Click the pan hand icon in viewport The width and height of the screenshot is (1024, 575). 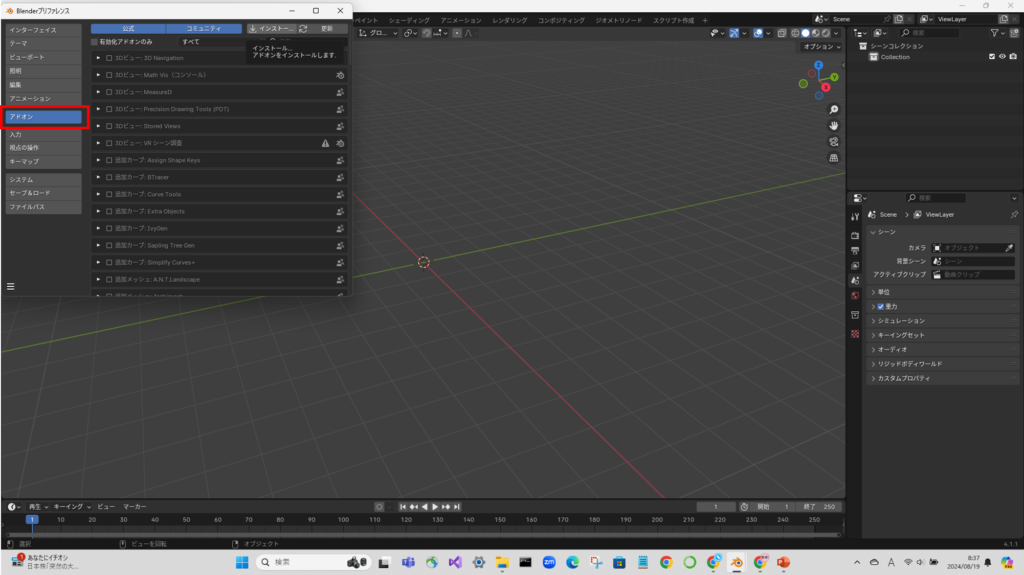click(834, 125)
